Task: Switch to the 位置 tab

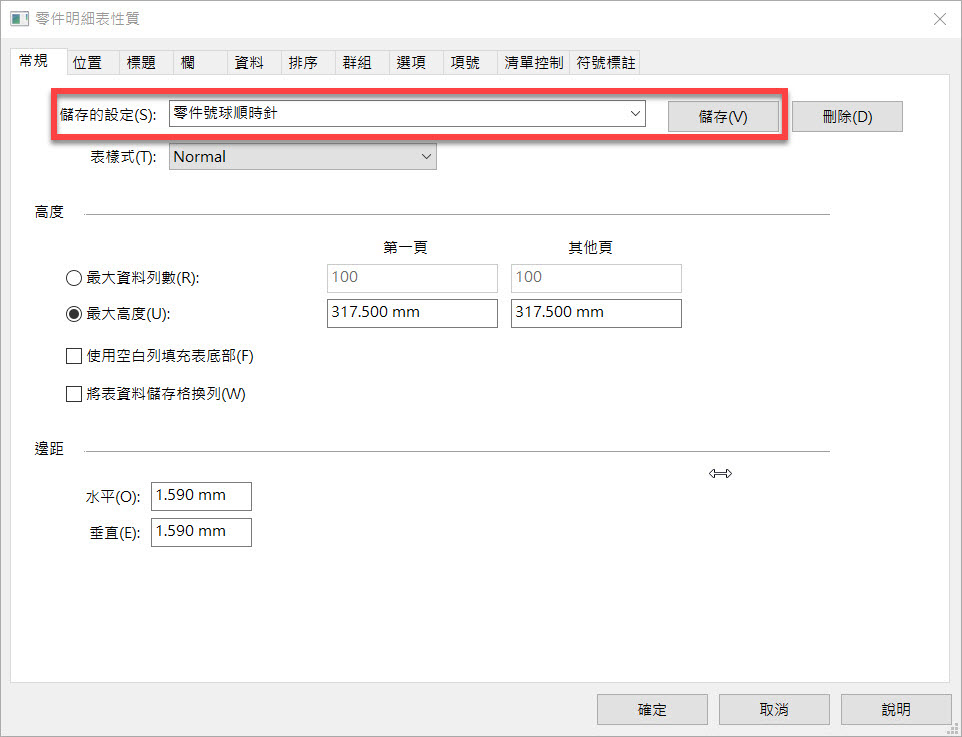Action: tap(87, 62)
